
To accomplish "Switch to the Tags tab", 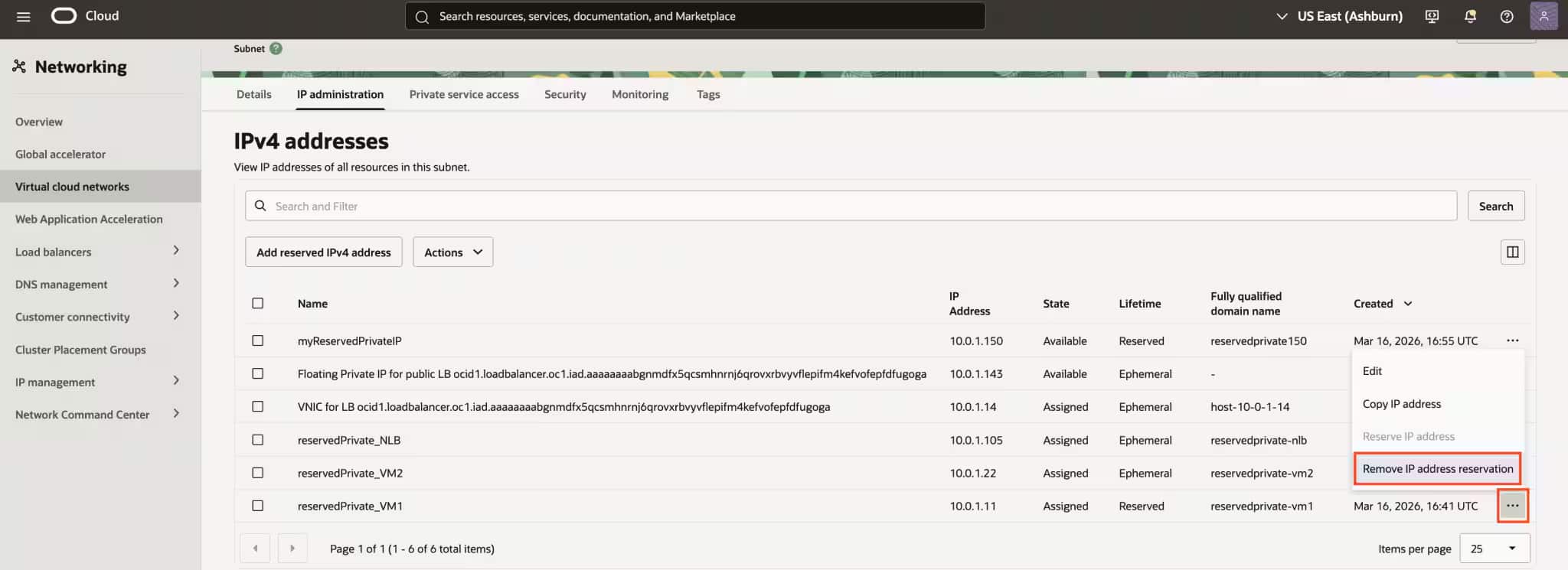I will 708,94.
